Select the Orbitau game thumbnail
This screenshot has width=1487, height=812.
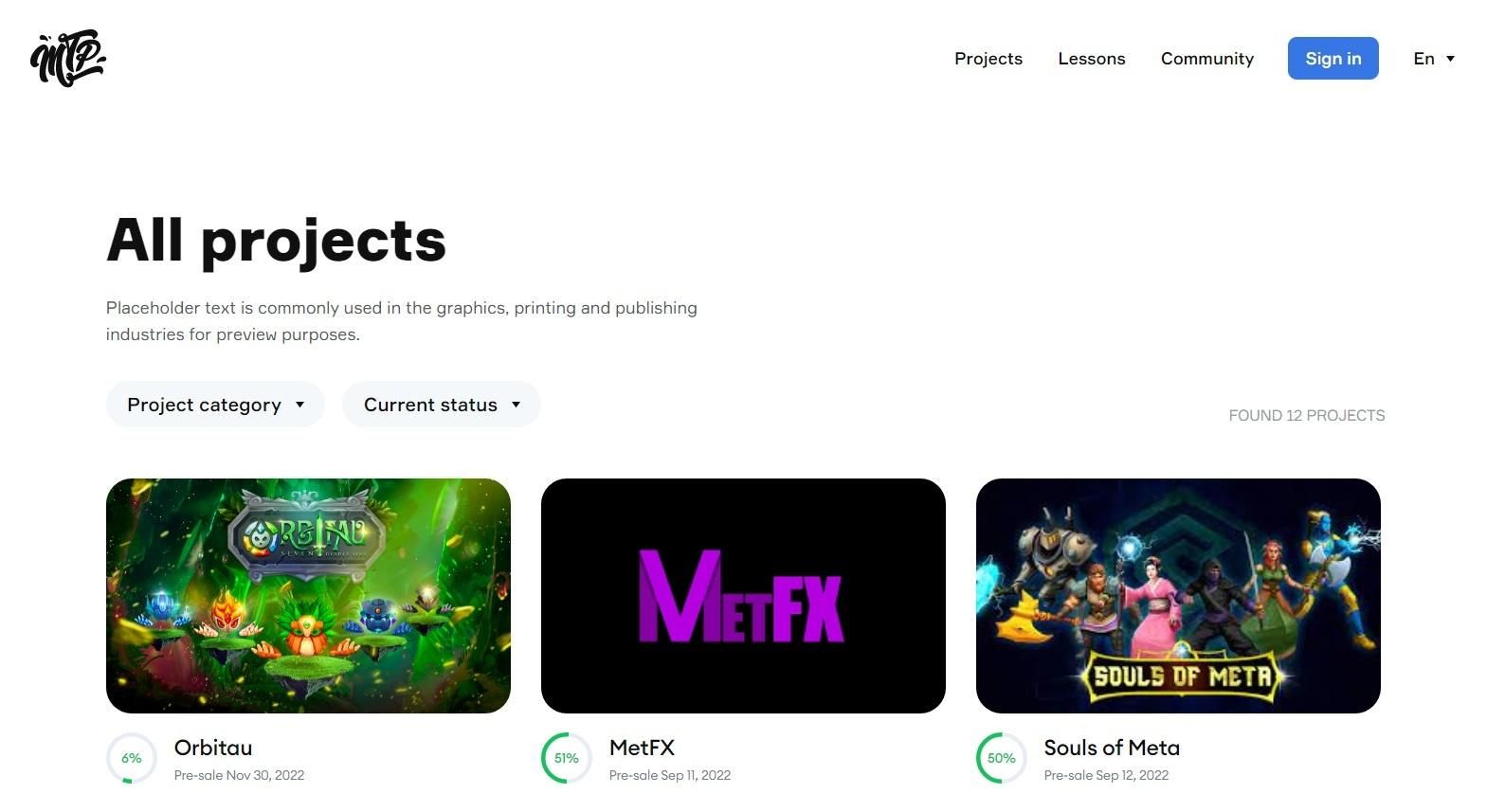click(x=308, y=596)
